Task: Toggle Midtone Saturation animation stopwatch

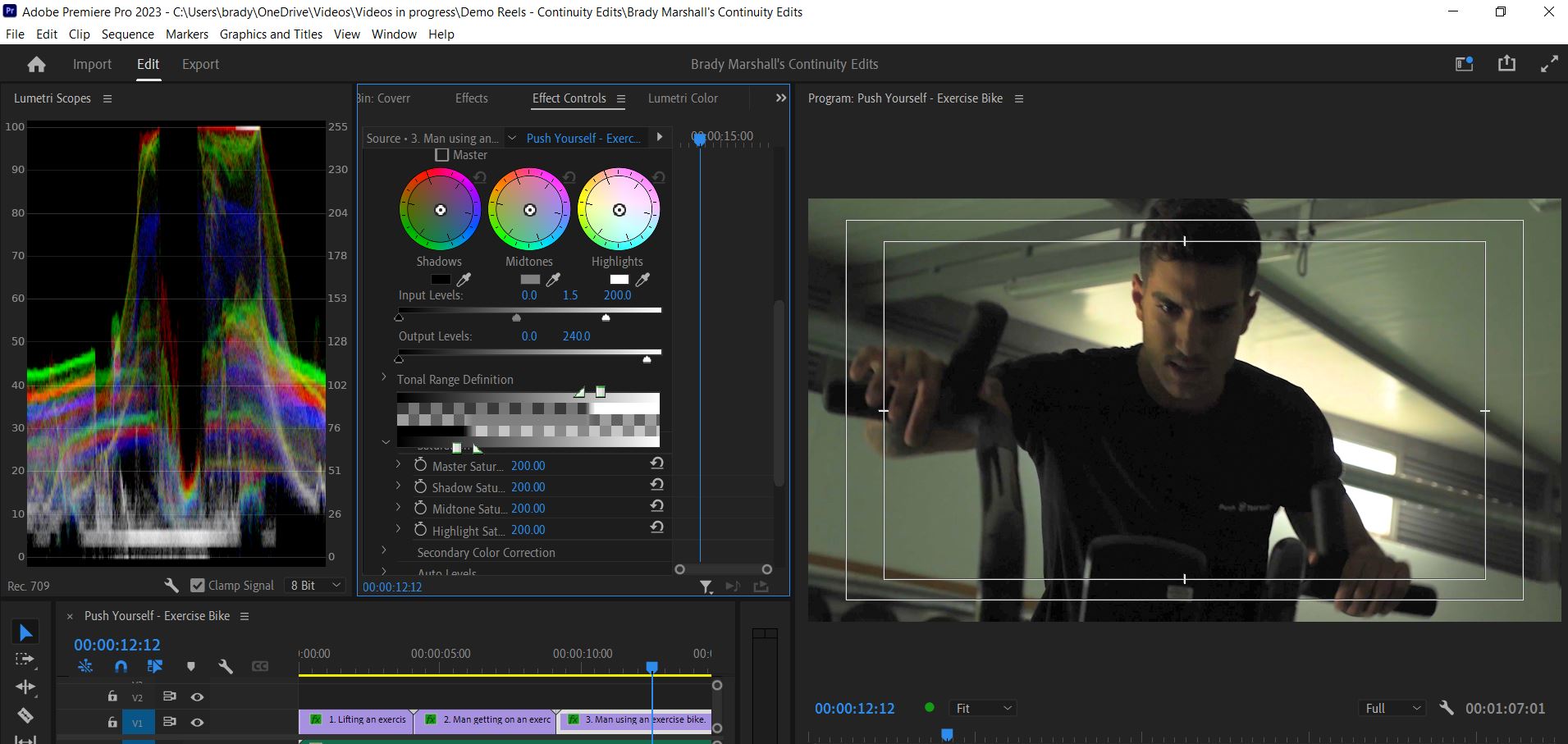Action: [420, 508]
